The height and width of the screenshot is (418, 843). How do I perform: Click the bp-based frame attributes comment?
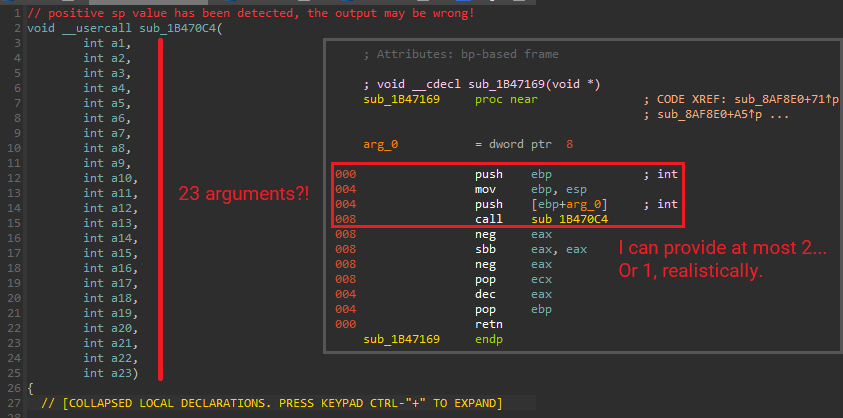pos(462,53)
